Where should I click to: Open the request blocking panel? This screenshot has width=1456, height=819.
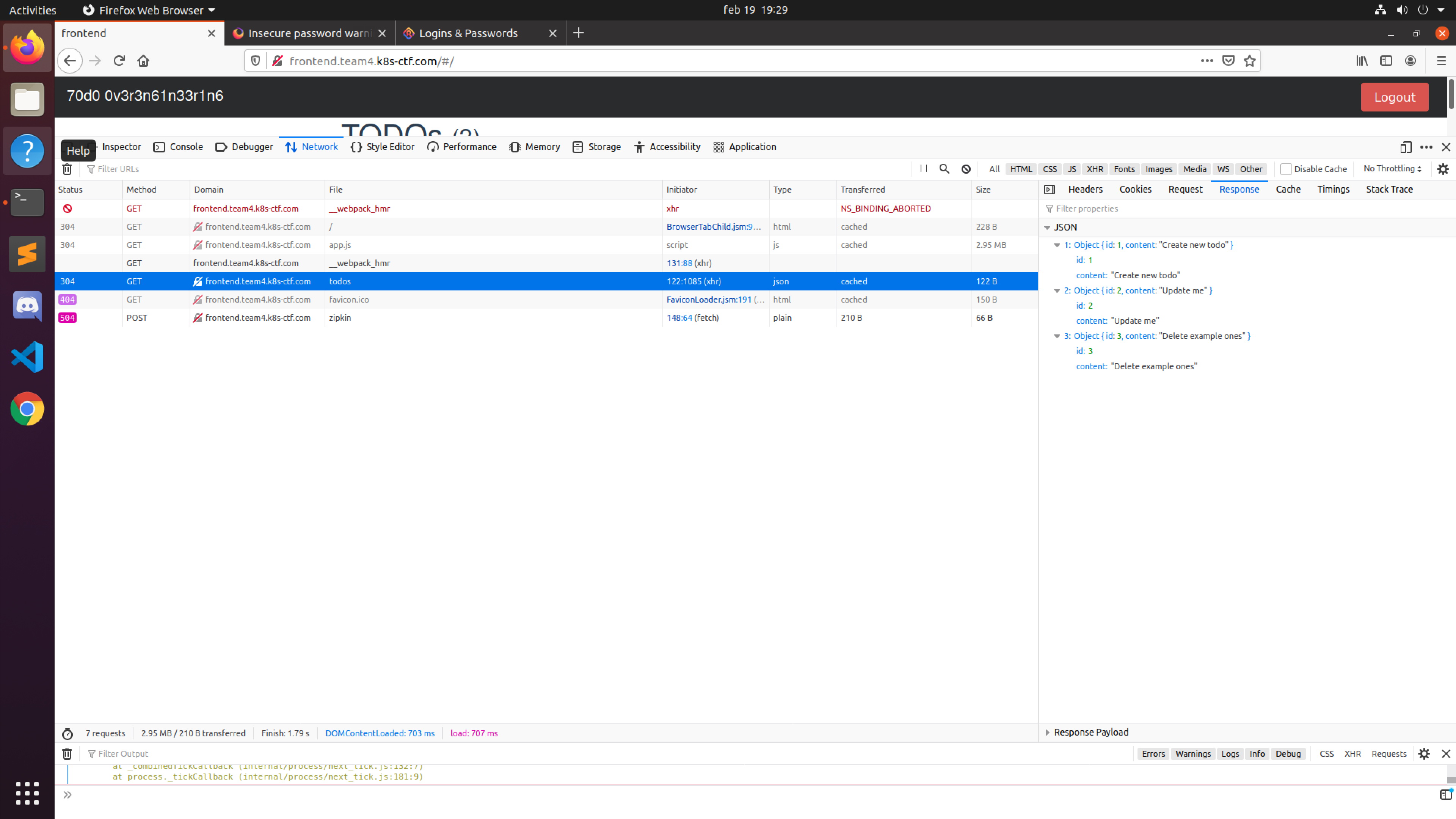pyautogui.click(x=965, y=168)
